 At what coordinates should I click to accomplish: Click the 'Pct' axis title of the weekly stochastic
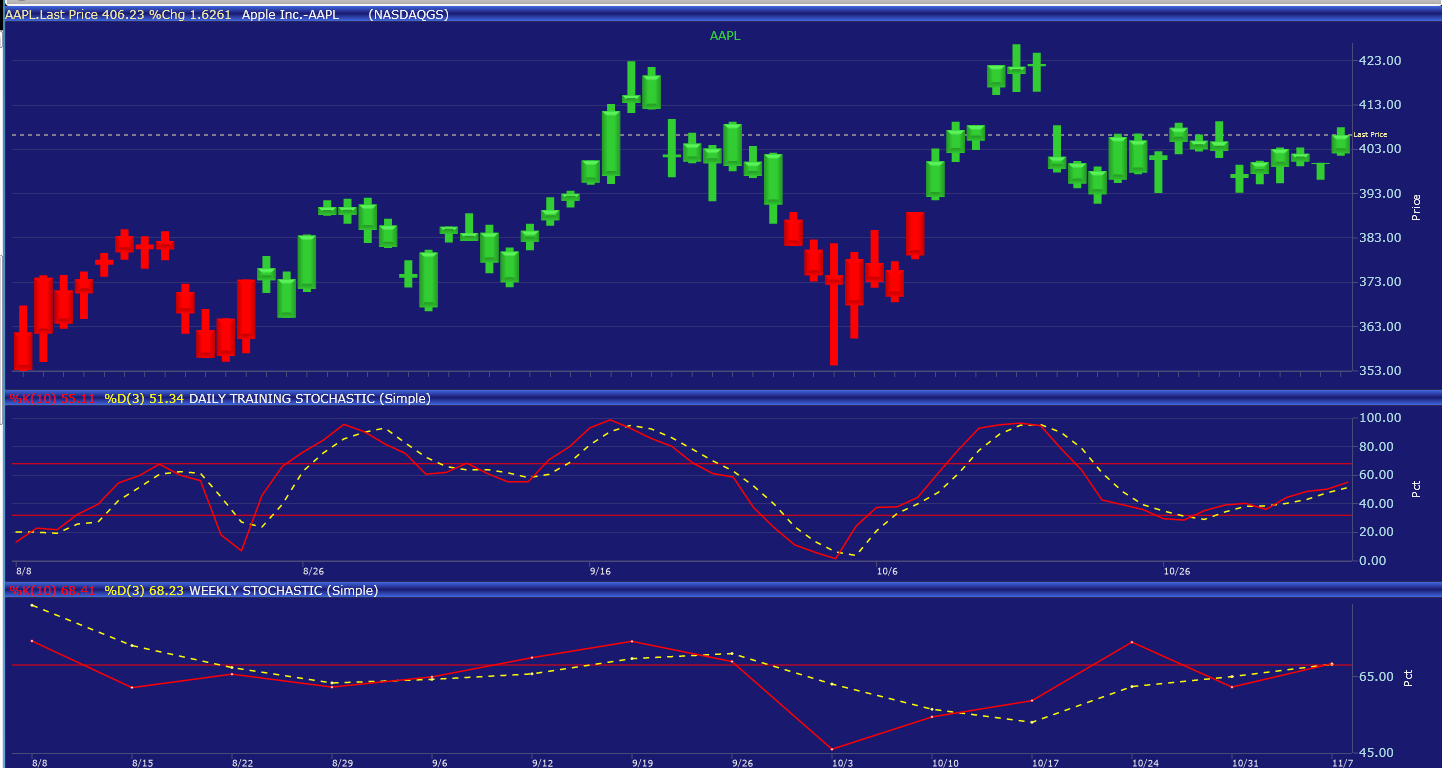point(1409,678)
